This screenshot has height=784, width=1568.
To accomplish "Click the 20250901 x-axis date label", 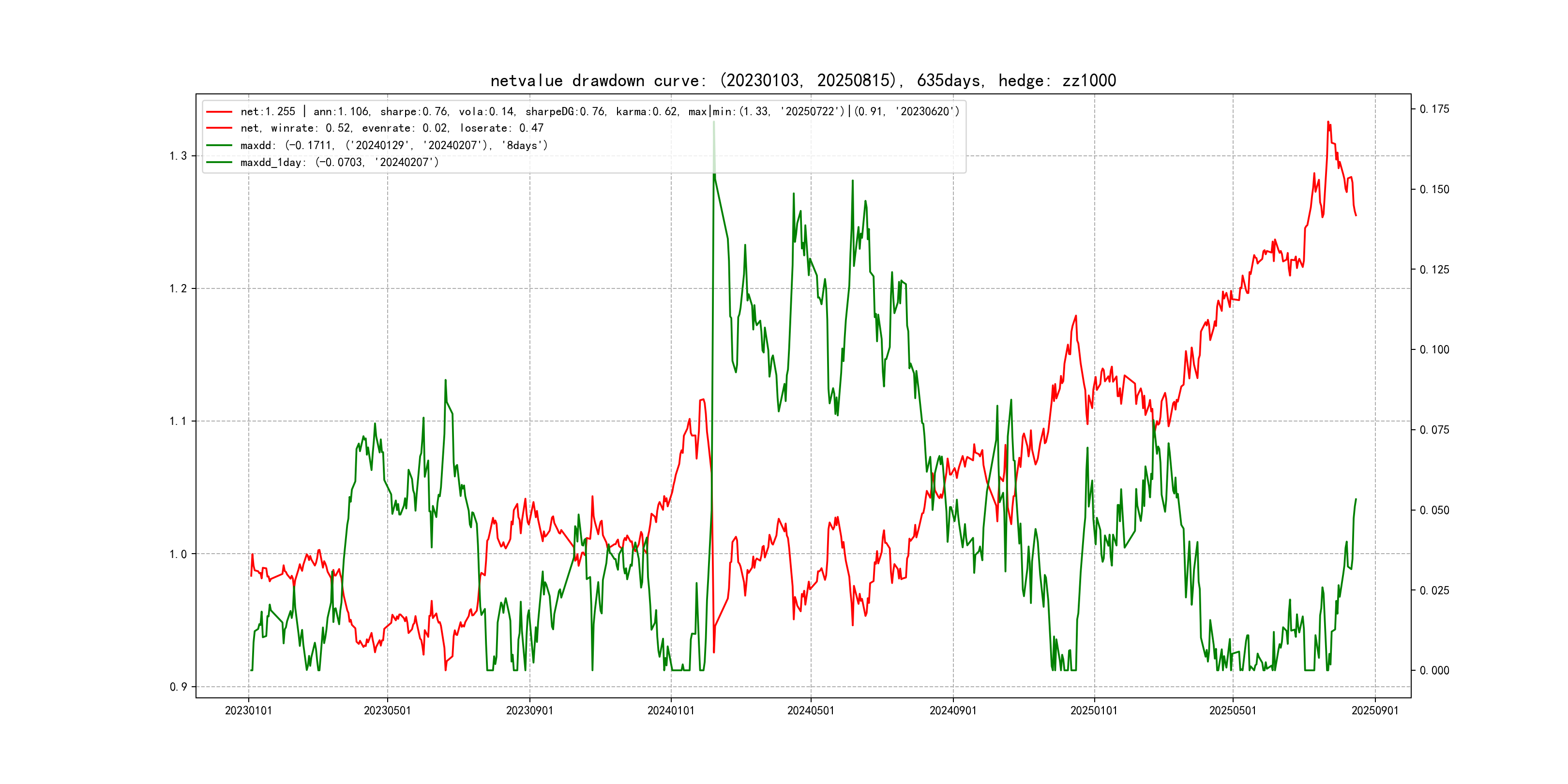I will tap(1375, 711).
